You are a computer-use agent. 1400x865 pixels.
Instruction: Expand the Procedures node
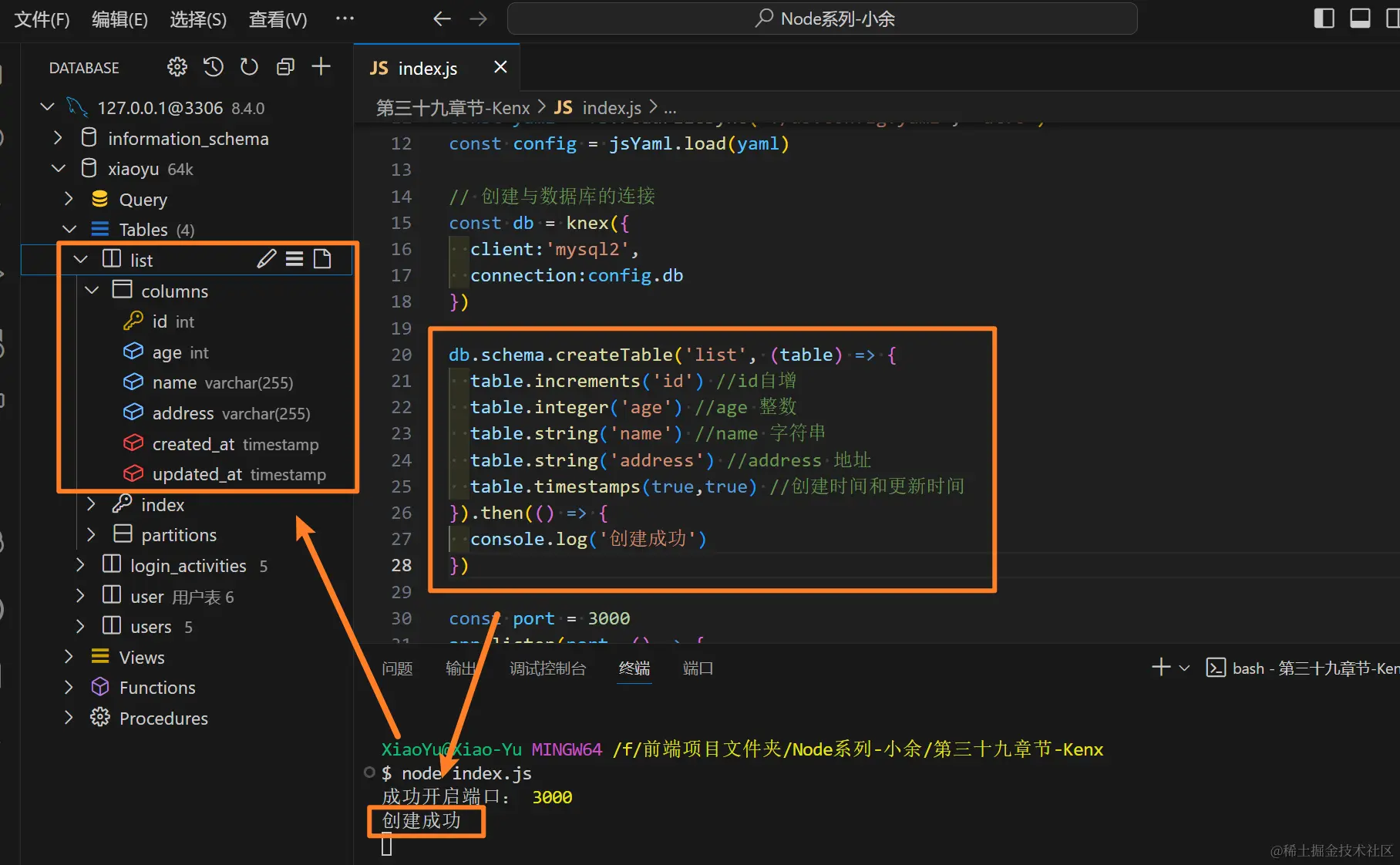[69, 718]
